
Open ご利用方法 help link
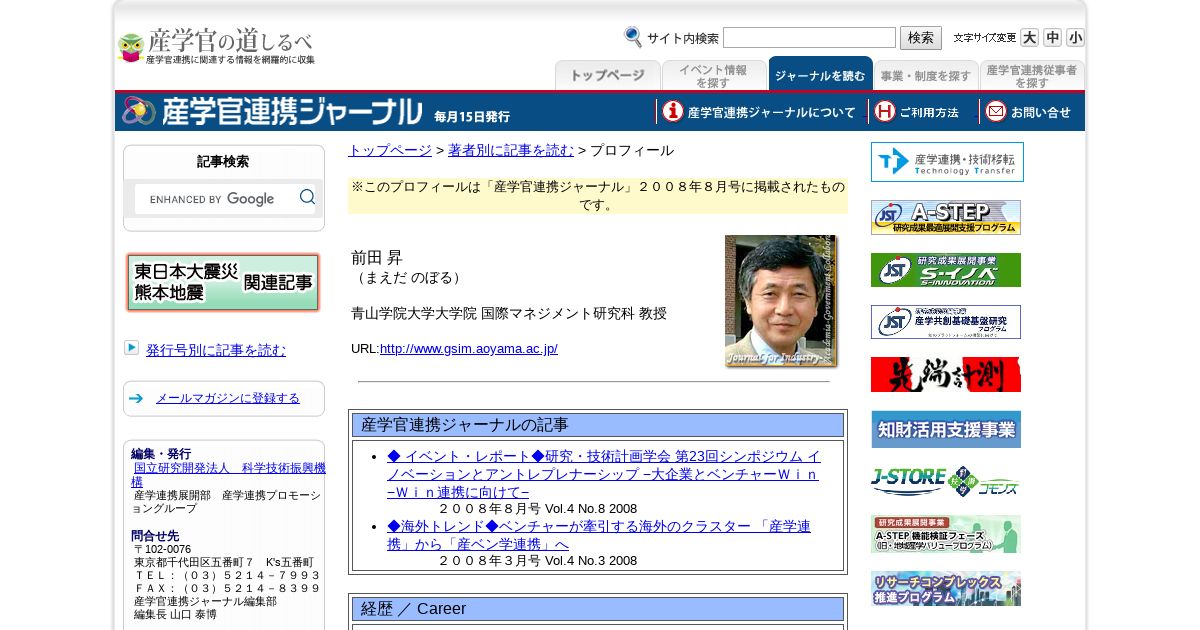point(916,112)
